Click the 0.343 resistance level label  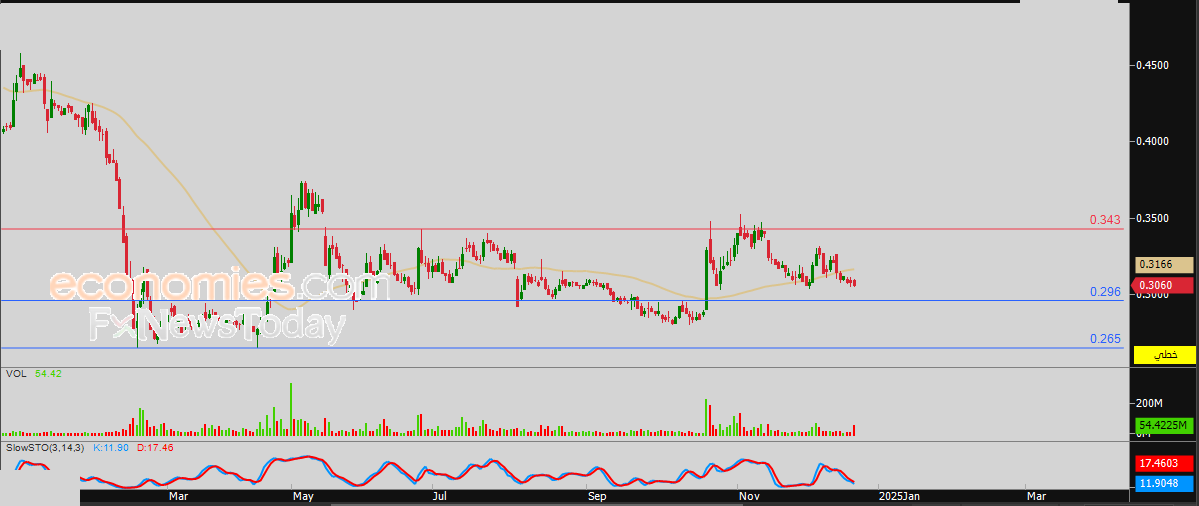tap(1105, 220)
